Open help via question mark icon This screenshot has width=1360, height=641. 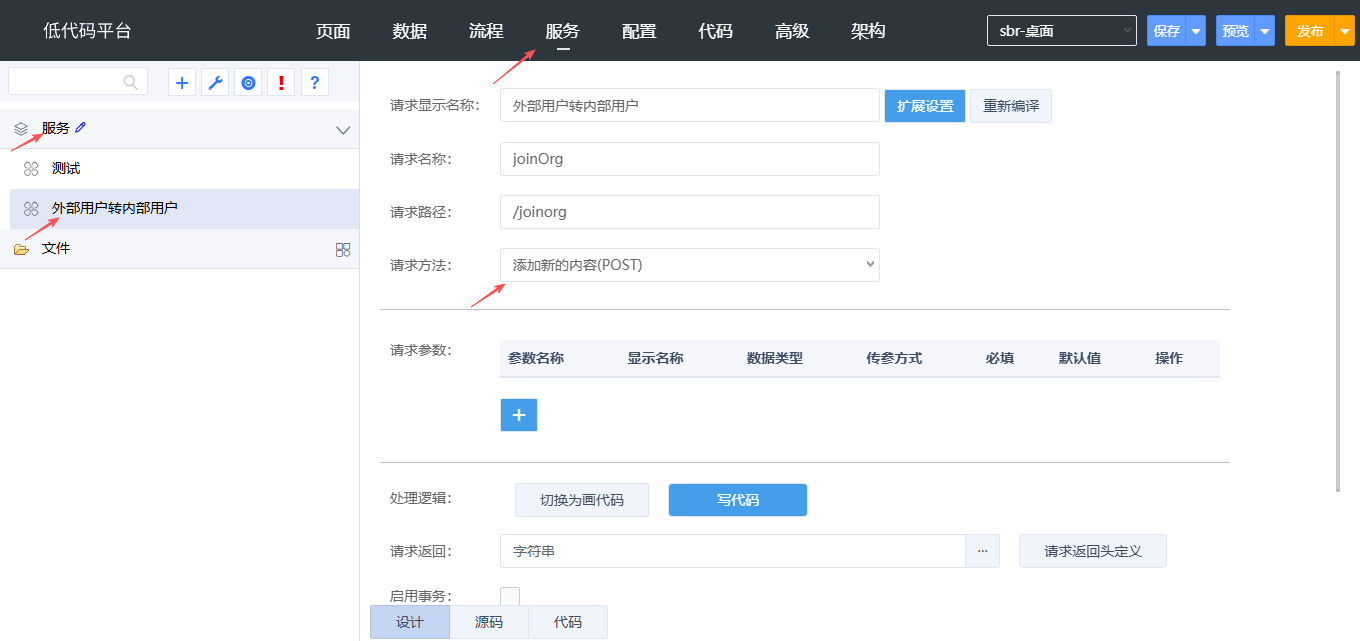[x=314, y=83]
